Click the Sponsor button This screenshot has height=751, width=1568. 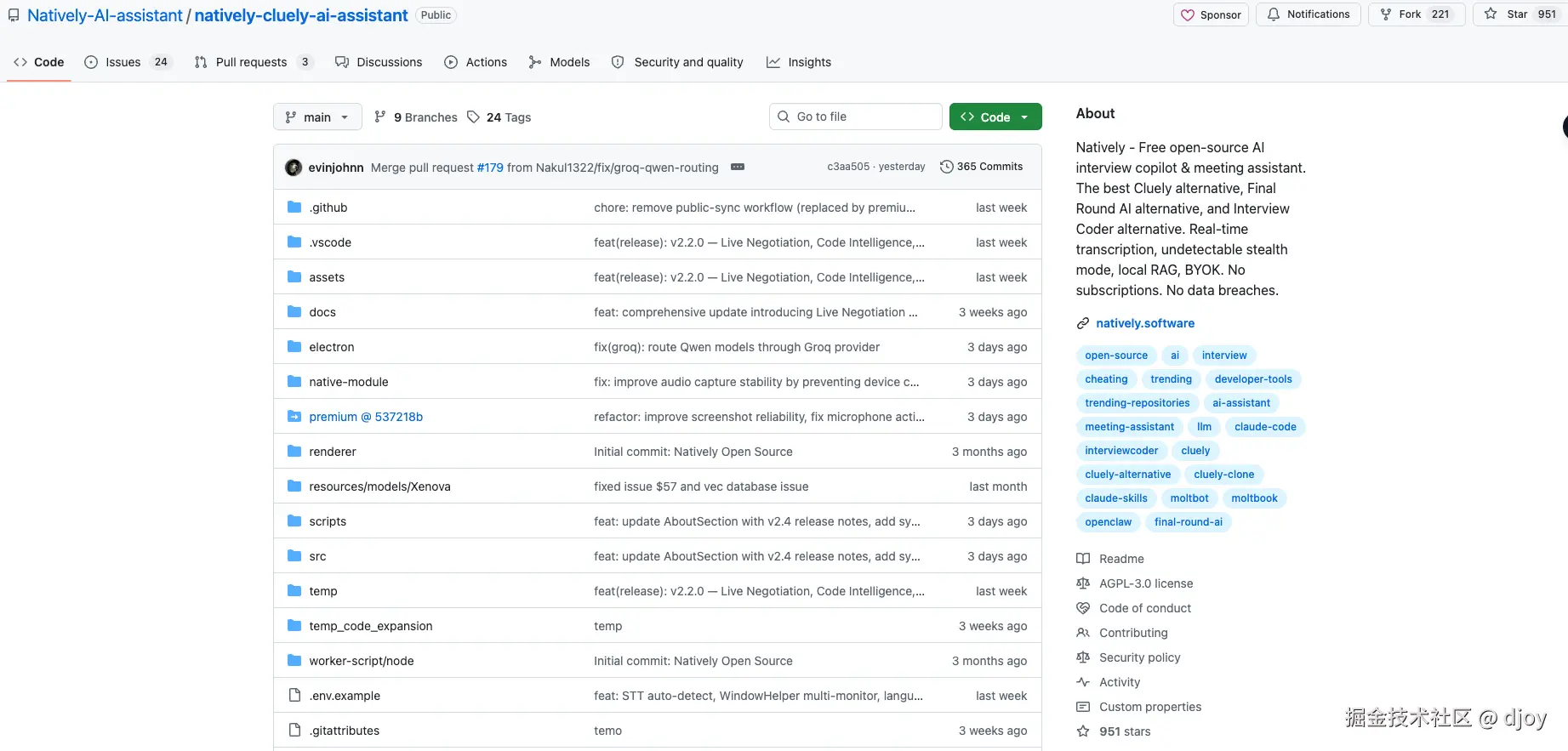[1211, 14]
